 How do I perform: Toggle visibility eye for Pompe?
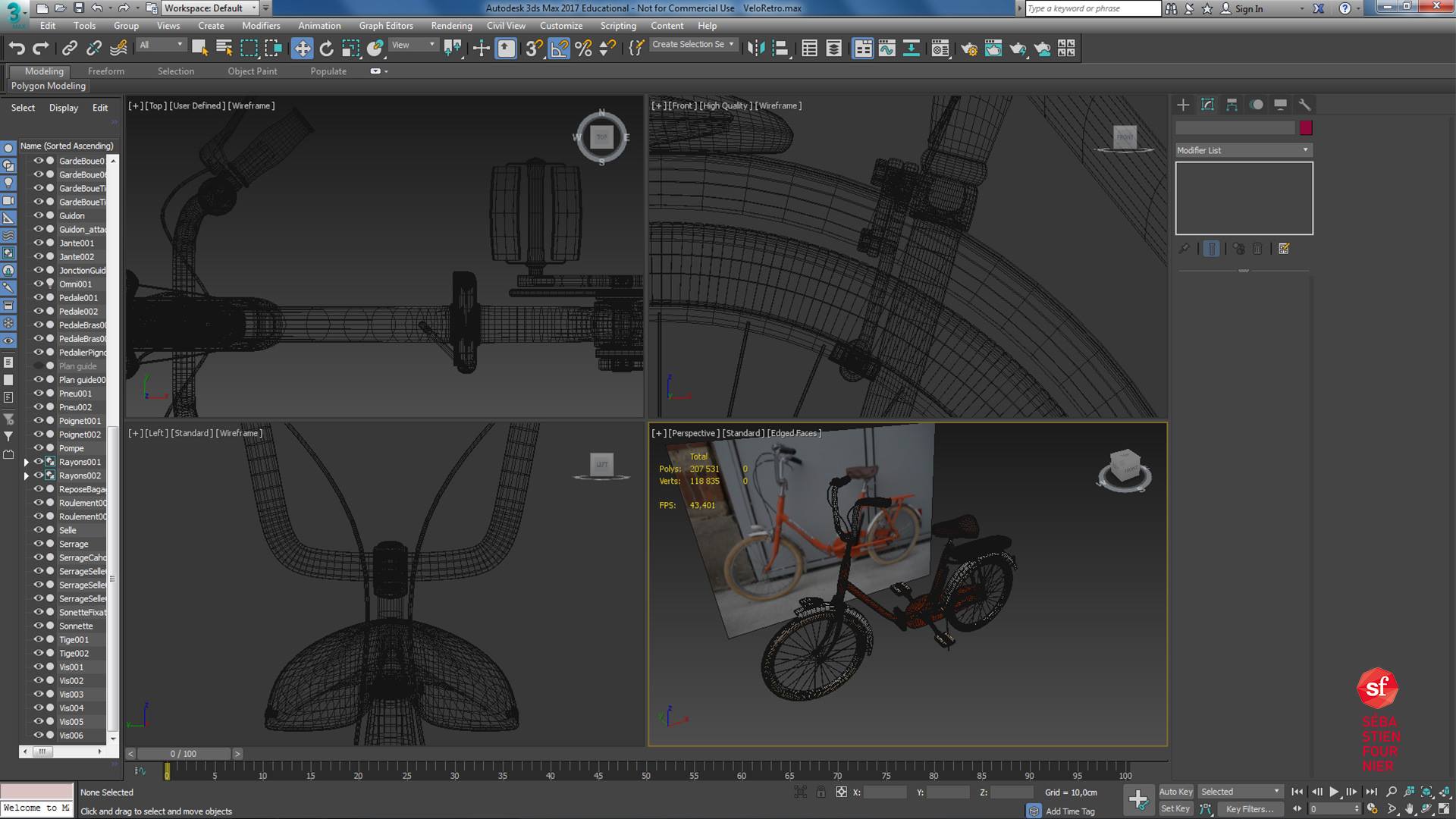pos(38,447)
